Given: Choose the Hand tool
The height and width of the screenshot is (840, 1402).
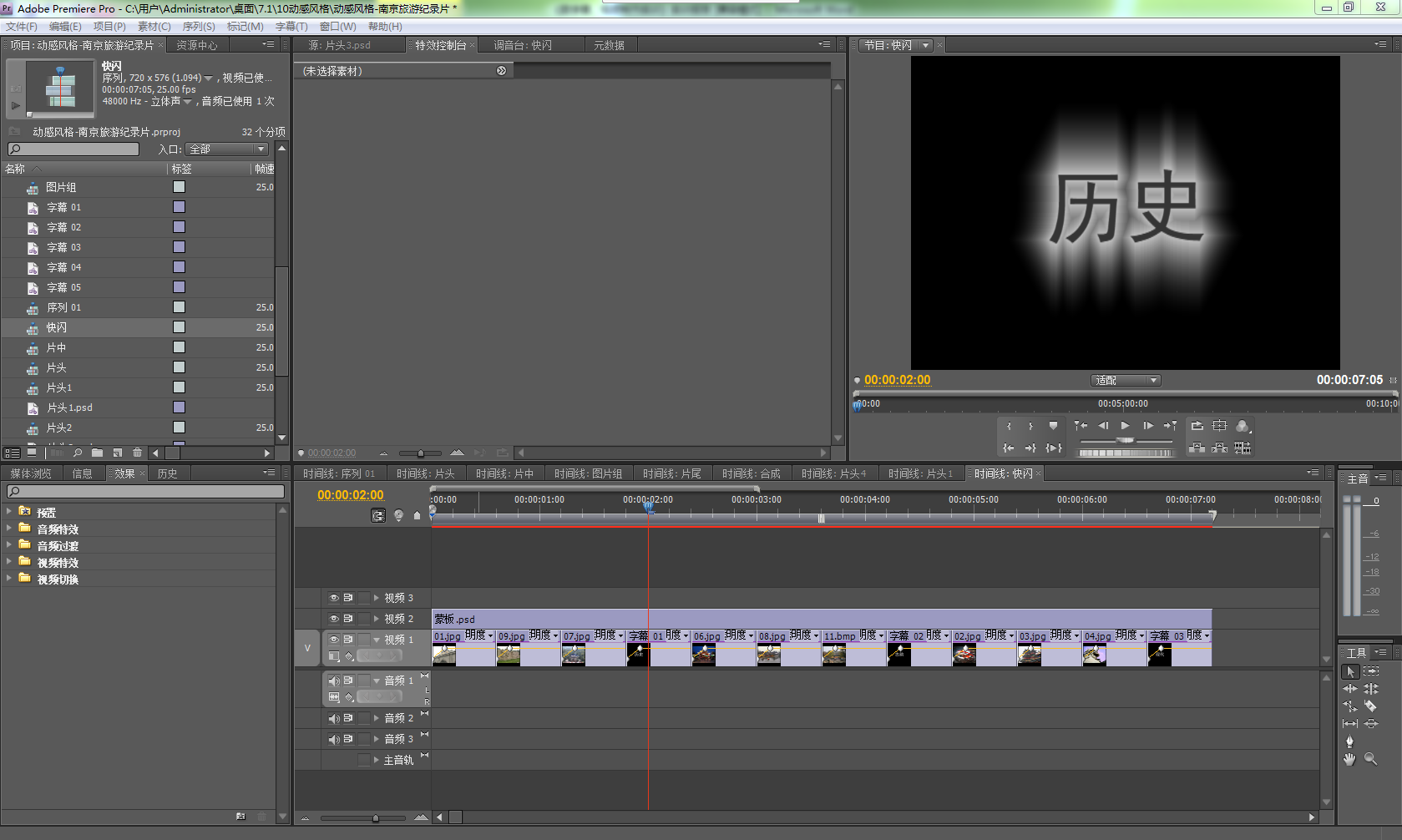Looking at the screenshot, I should (x=1349, y=759).
